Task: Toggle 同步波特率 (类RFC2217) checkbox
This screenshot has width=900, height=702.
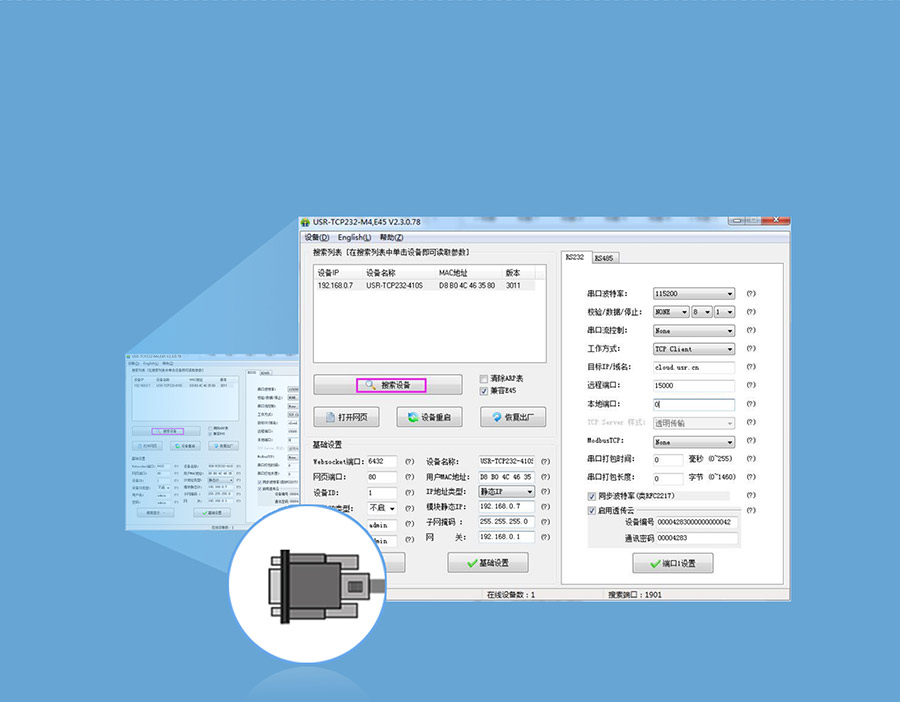Action: 592,496
